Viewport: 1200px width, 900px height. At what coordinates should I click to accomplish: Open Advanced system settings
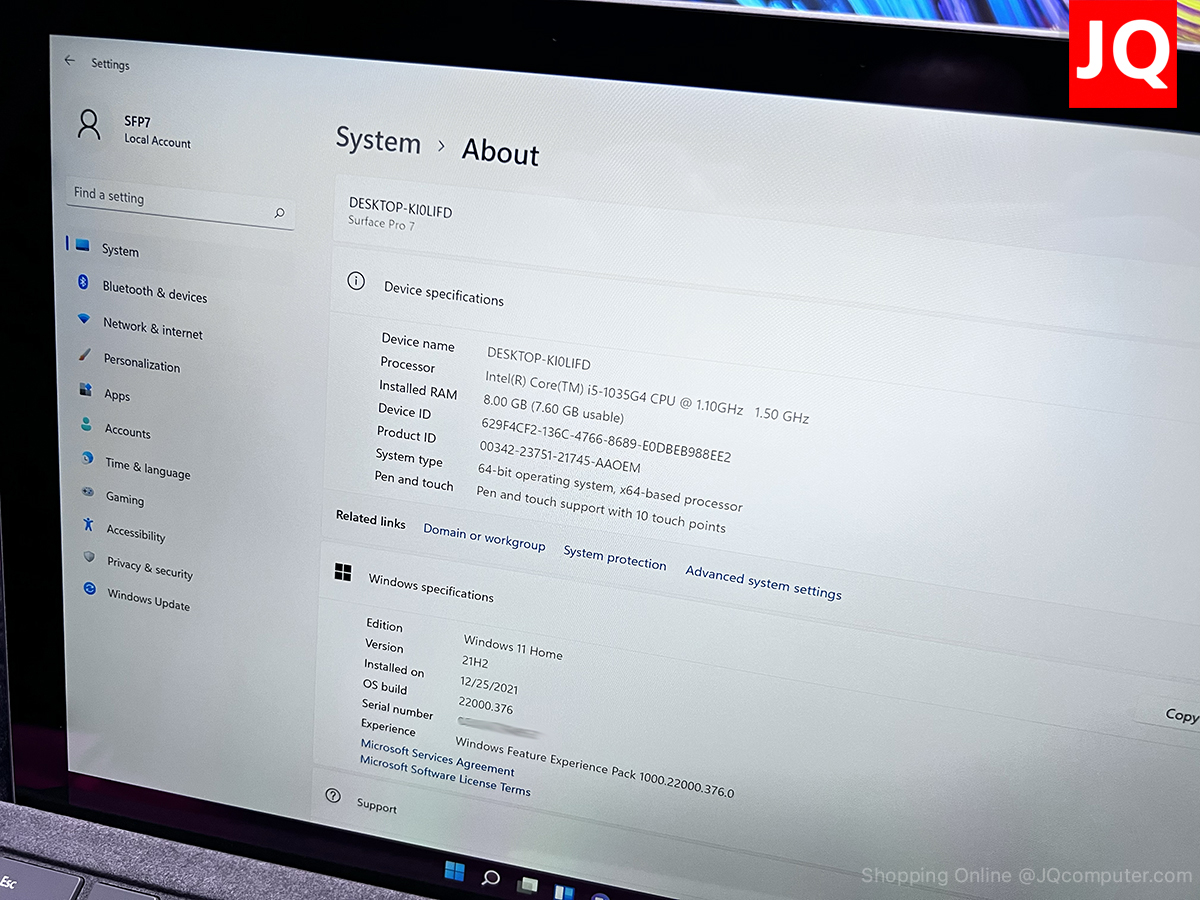(x=763, y=581)
